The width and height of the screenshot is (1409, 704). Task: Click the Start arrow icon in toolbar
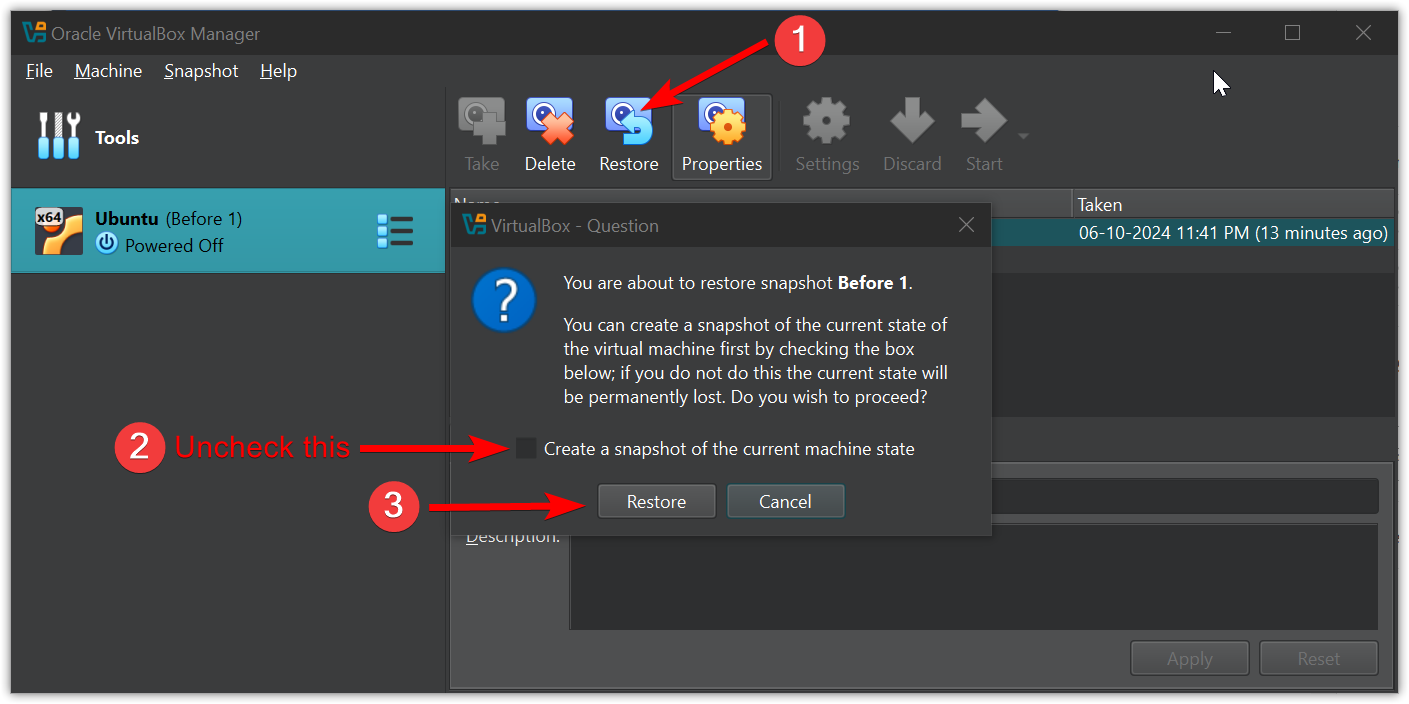click(983, 120)
